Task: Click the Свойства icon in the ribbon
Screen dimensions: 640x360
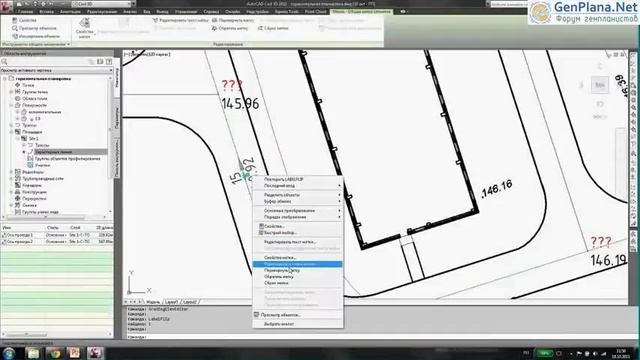Action: click(x=15, y=20)
